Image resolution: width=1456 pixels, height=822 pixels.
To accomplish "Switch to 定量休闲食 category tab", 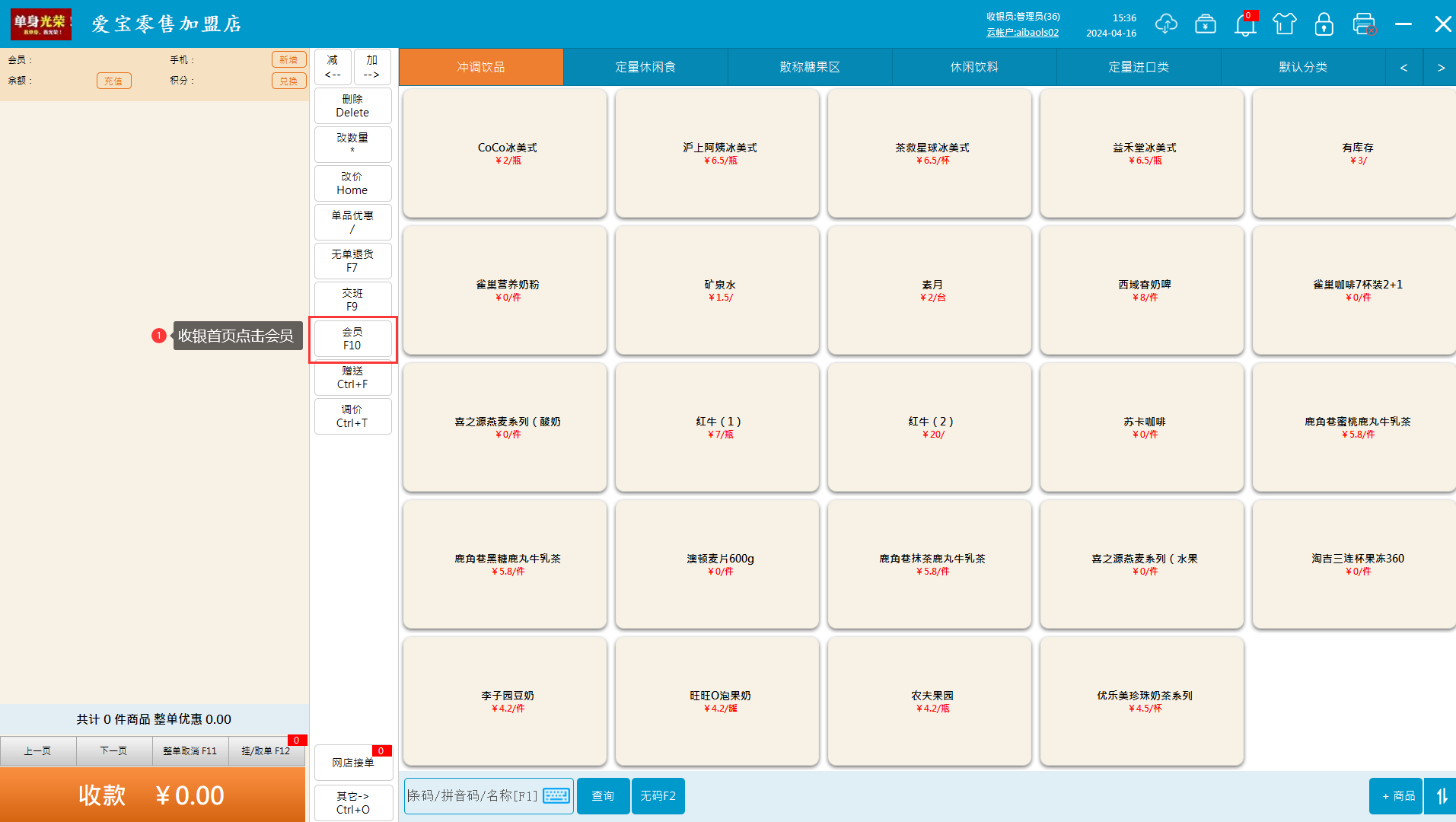I will point(645,67).
